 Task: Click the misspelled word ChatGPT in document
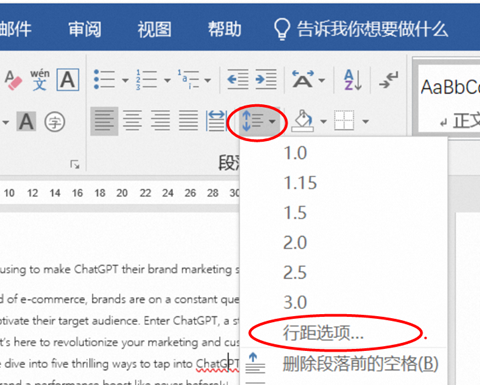pos(217,364)
